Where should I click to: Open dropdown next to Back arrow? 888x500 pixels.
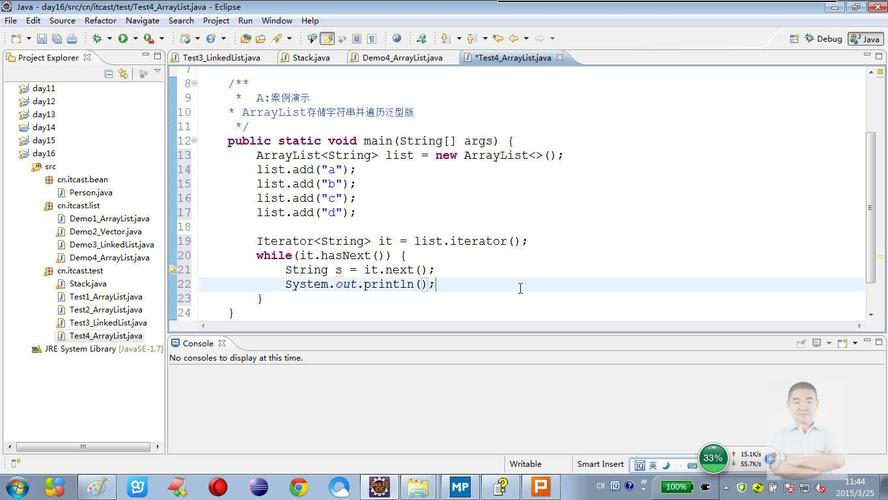[x=526, y=39]
